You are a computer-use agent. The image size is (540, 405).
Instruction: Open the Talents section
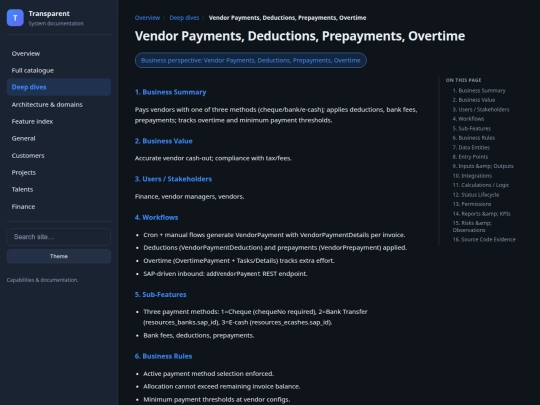[59, 189]
